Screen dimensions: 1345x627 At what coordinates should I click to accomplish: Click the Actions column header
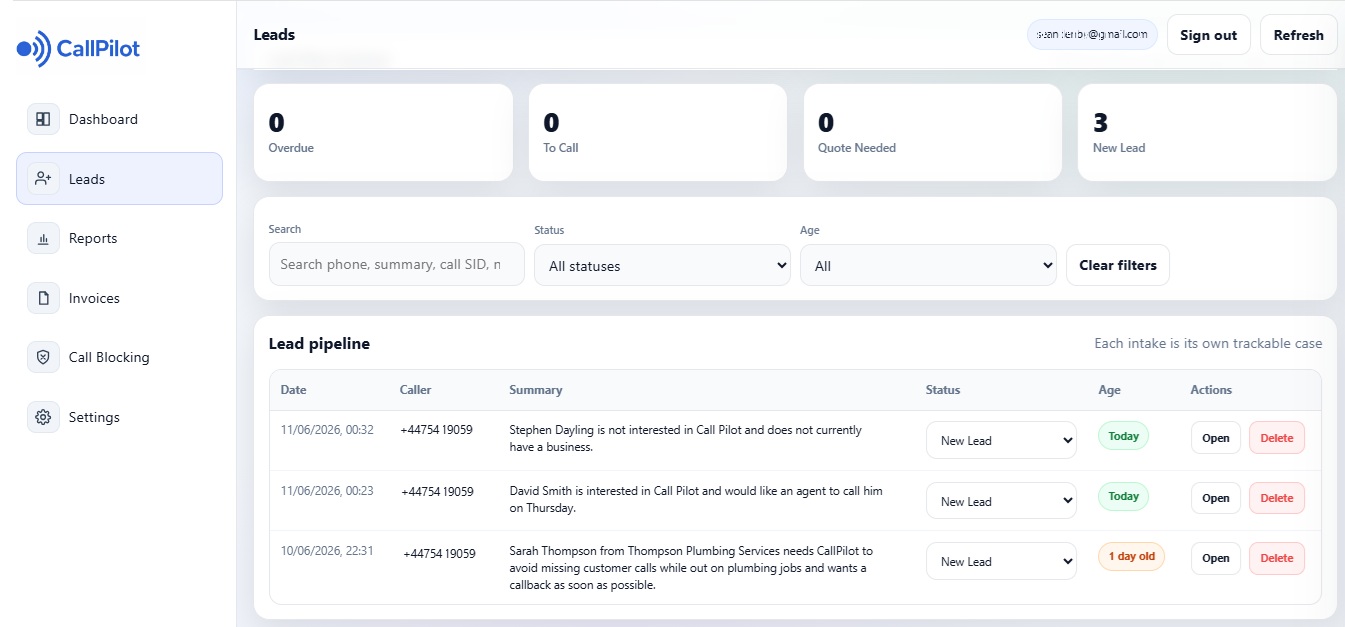coord(1211,390)
